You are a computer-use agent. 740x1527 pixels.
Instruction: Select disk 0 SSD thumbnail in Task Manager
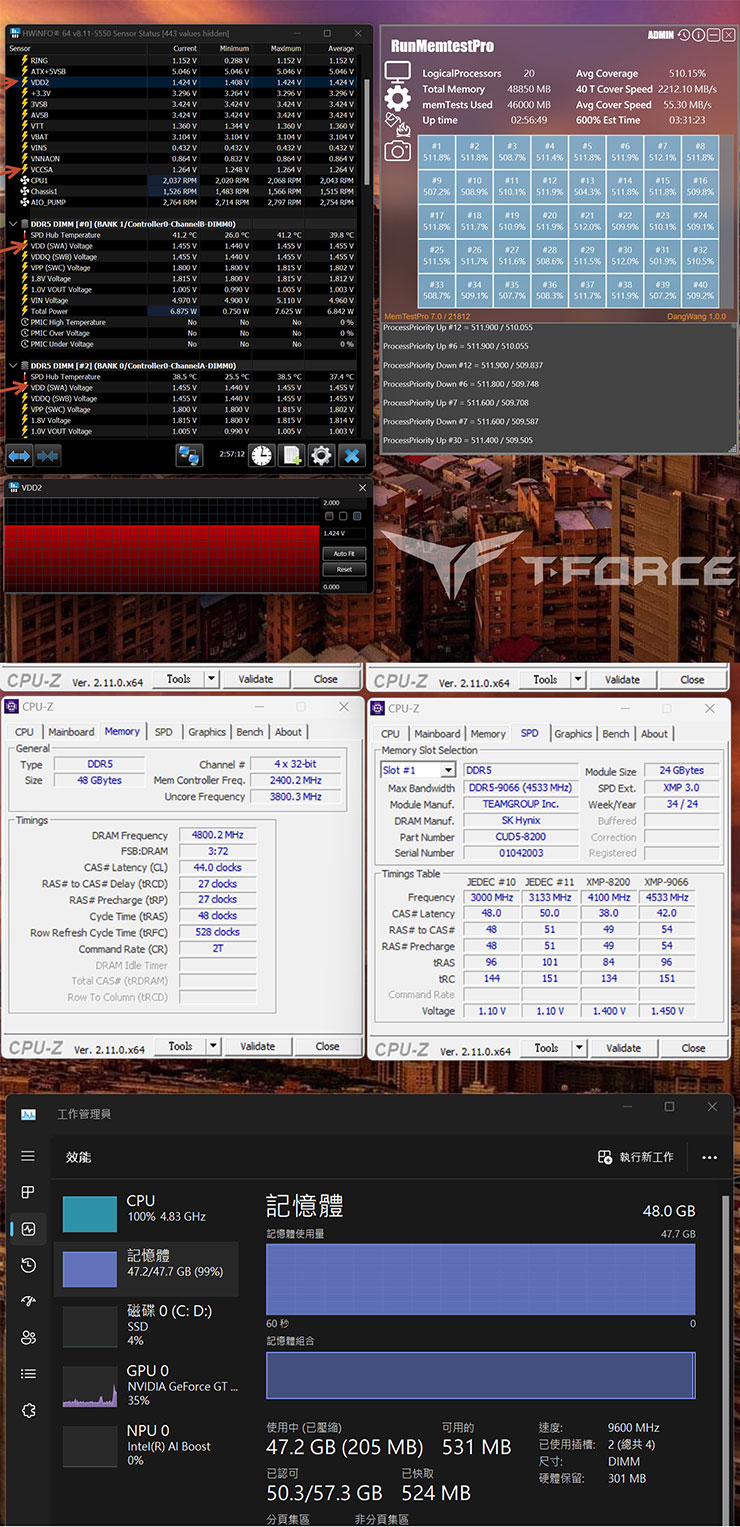coord(90,1327)
